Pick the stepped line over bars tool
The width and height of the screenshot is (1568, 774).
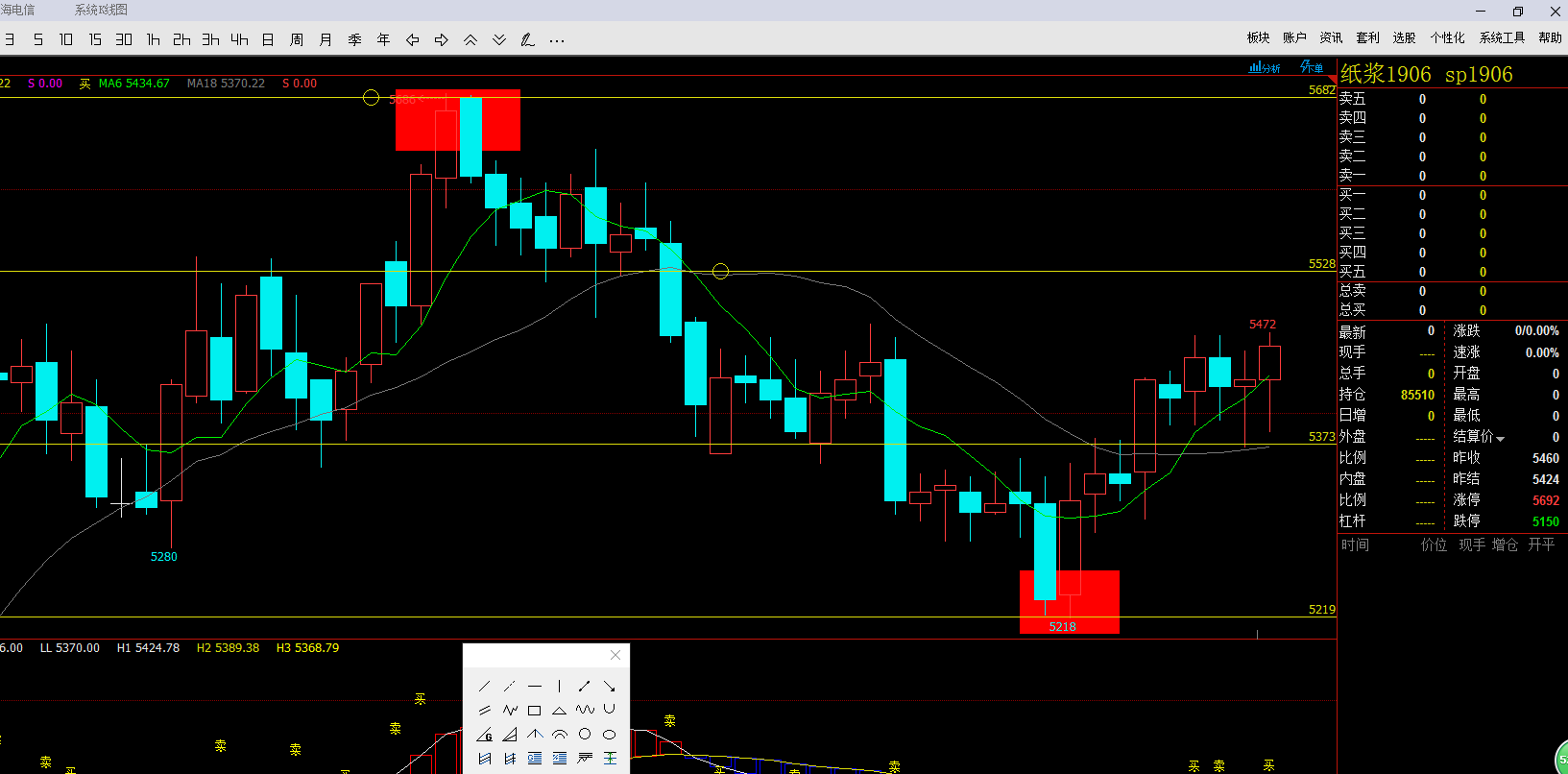[585, 759]
